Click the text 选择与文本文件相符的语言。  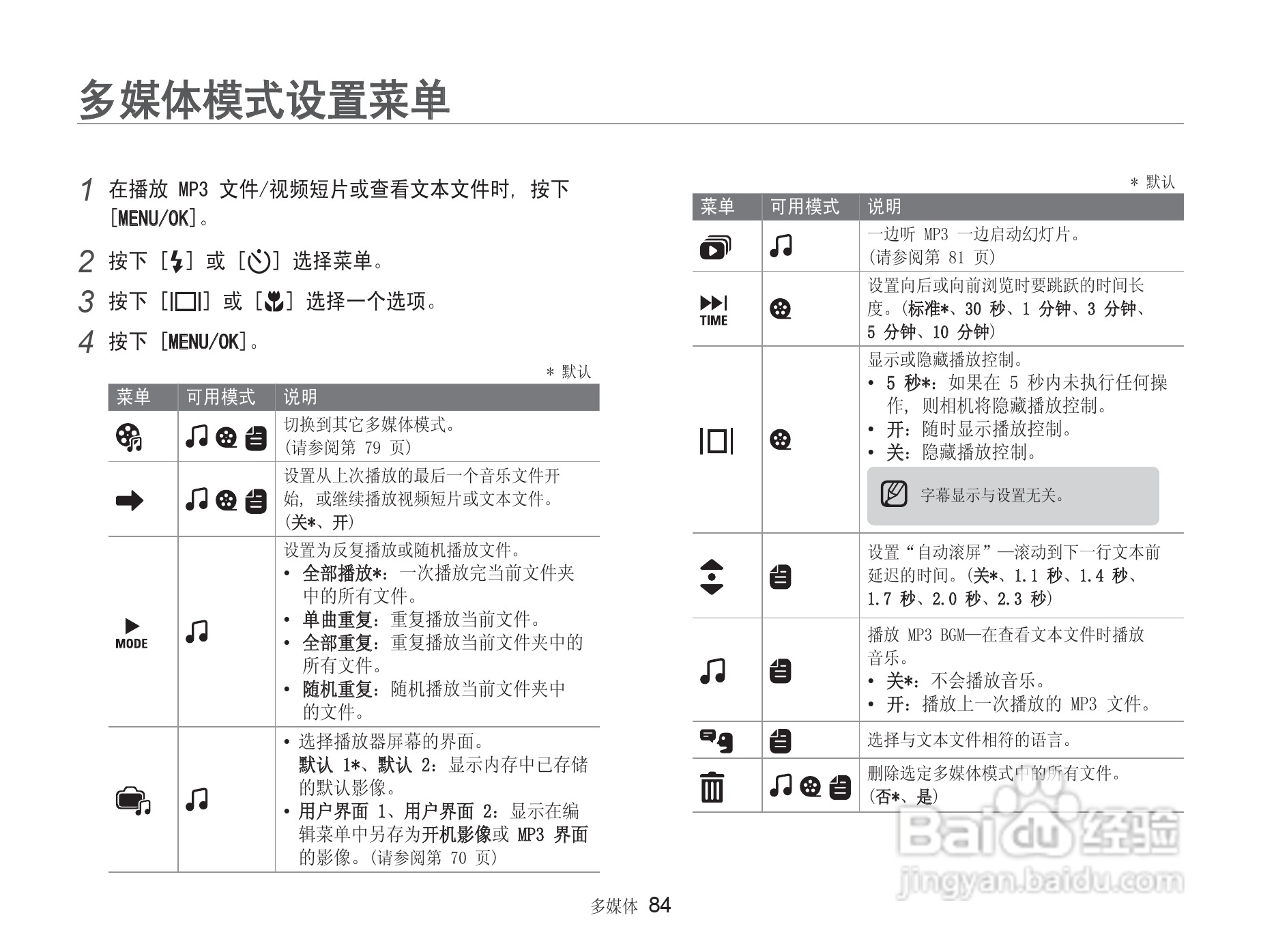point(971,740)
